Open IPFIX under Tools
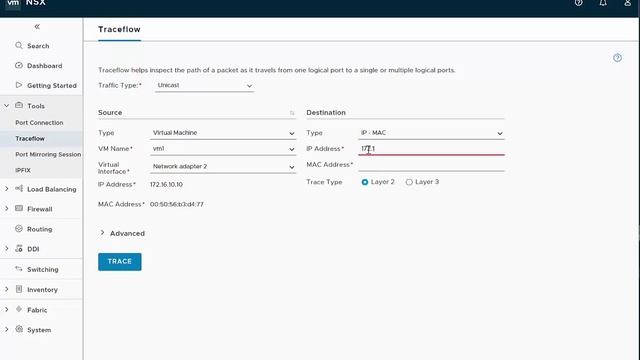Image resolution: width=640 pixels, height=360 pixels. [x=23, y=170]
